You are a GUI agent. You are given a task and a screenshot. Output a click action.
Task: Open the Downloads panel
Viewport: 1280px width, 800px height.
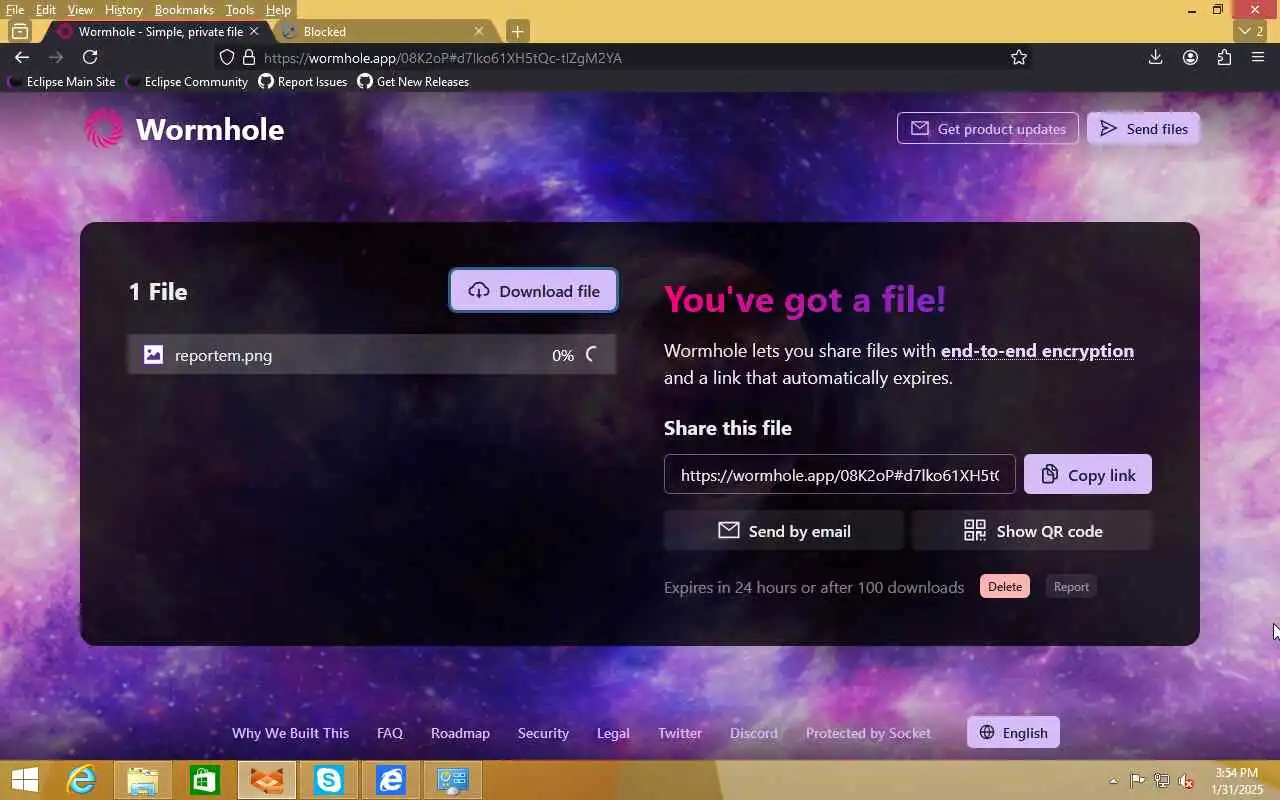[x=1155, y=57]
